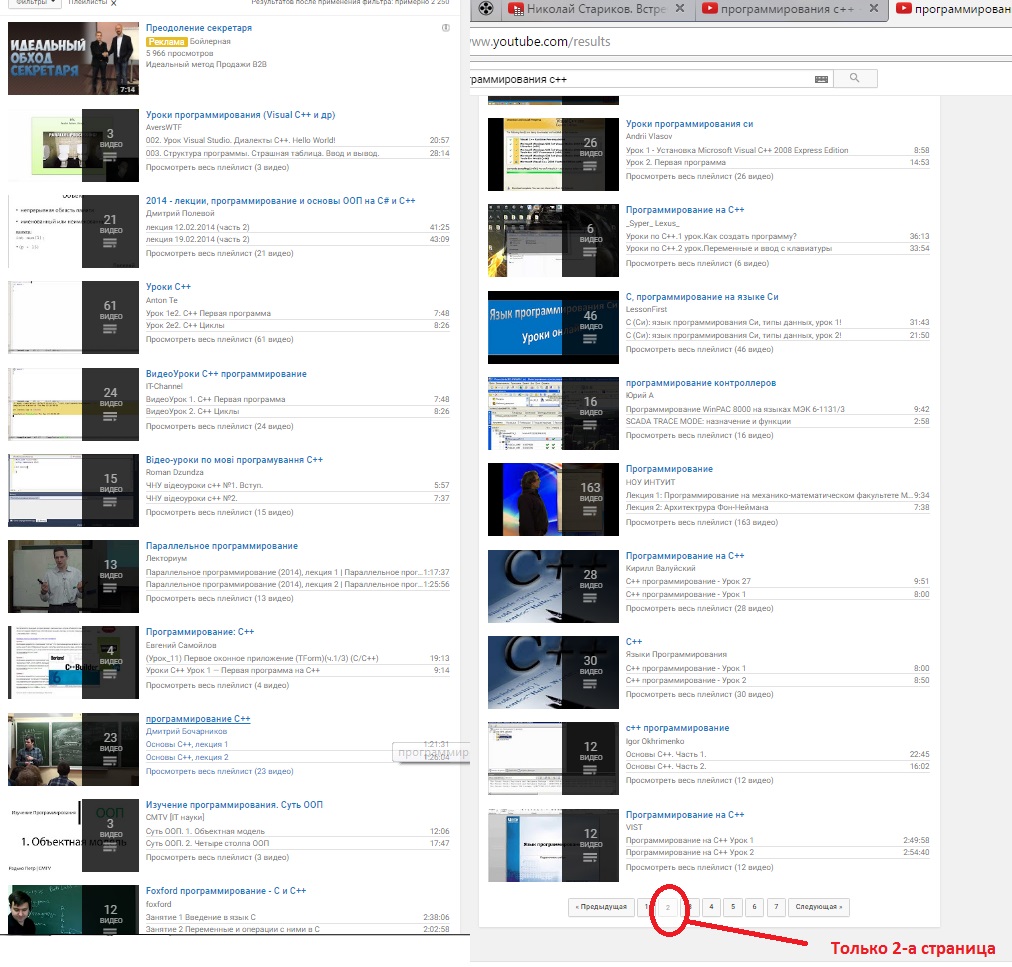Open the on-screen keyboard icon in the search box
Viewport: 1012px width, 967px height.
[x=821, y=79]
